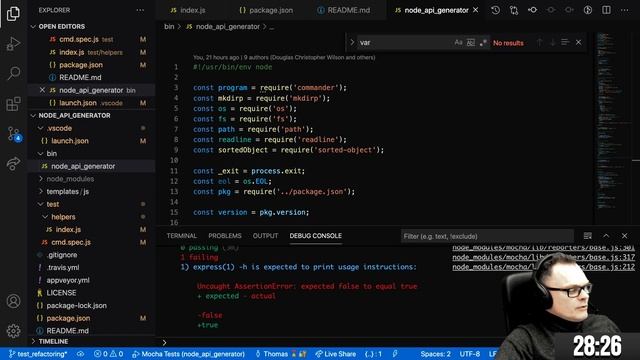
Task: Open the Live Share activity icon
Action: [13, 164]
